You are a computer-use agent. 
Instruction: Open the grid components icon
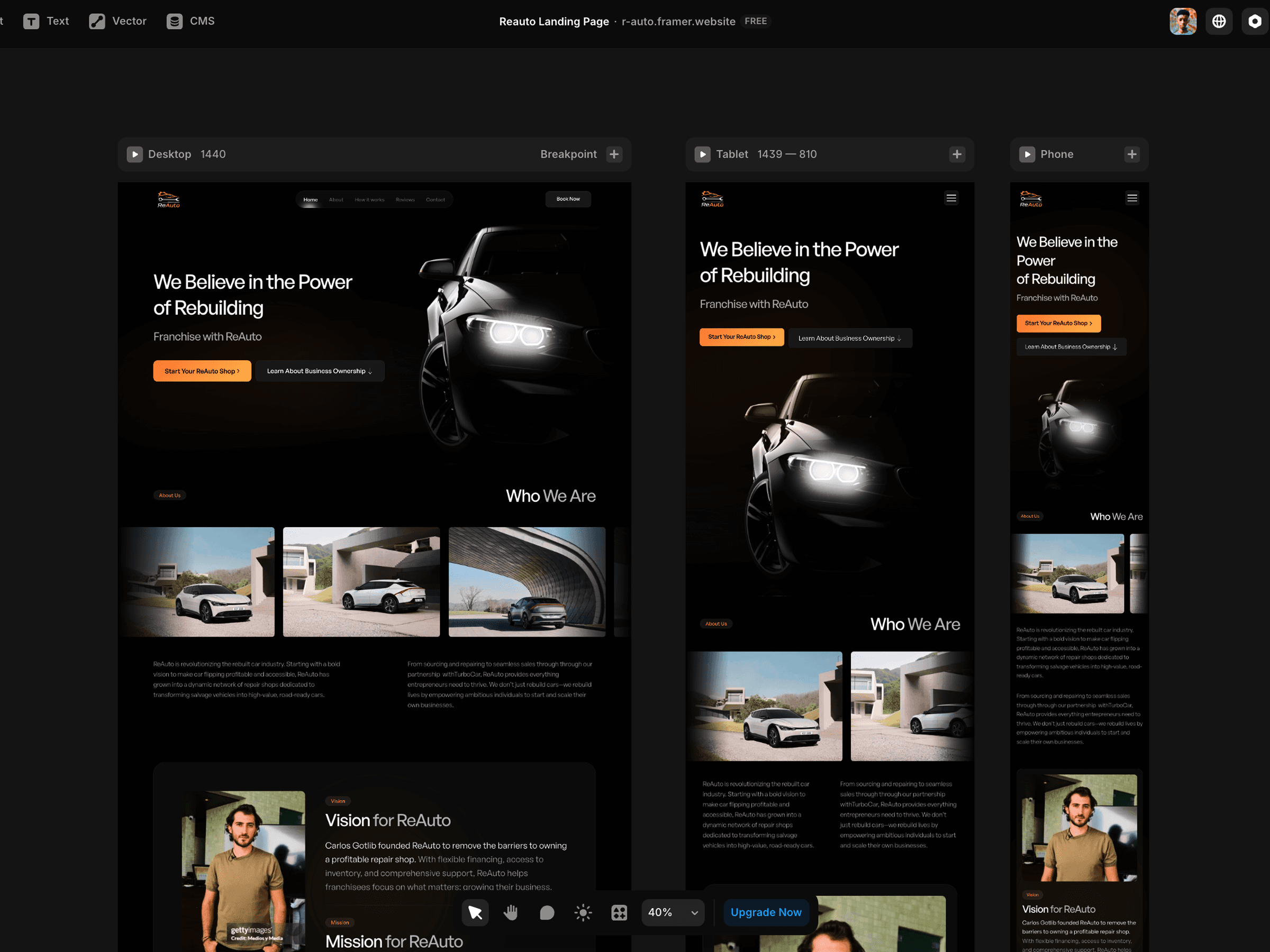click(619, 912)
